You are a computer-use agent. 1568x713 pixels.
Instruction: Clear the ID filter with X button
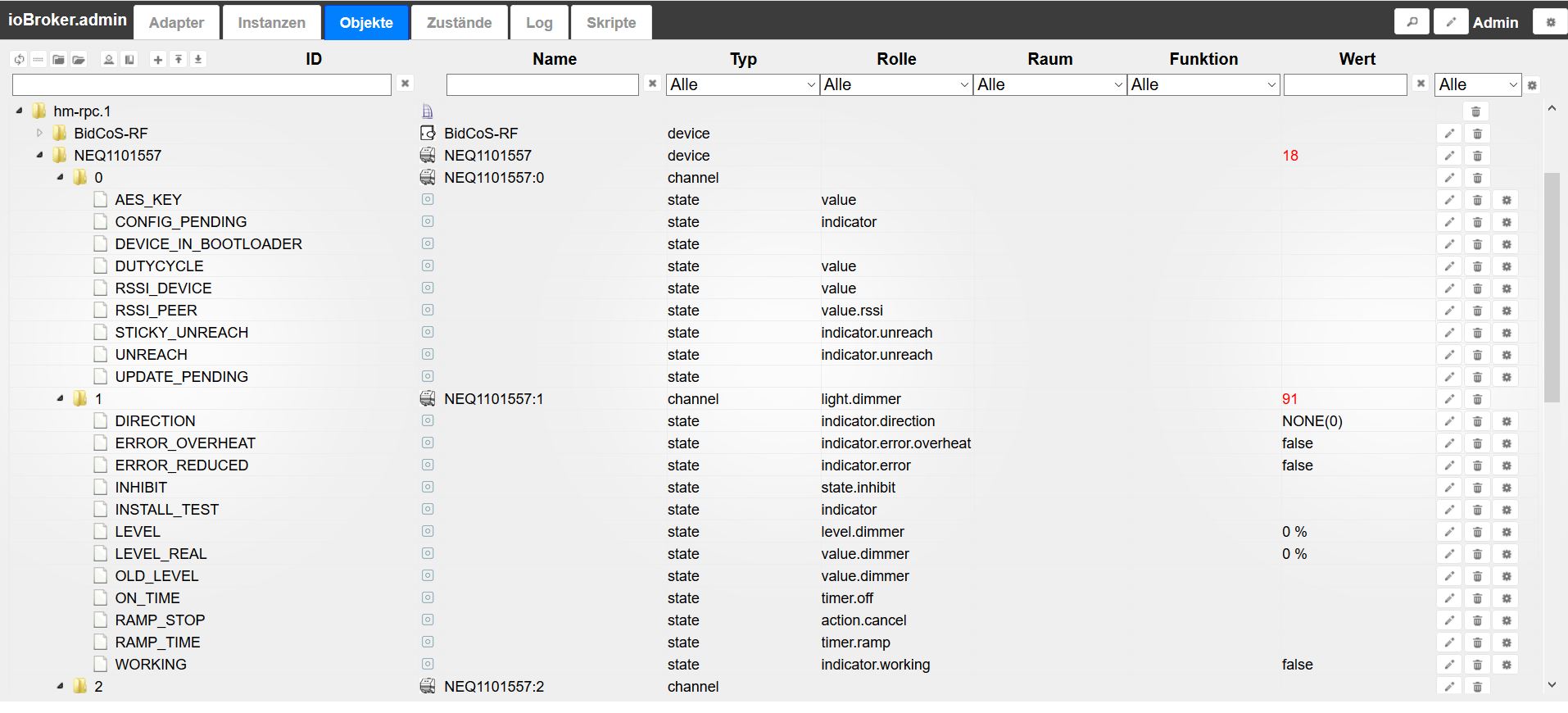point(405,84)
